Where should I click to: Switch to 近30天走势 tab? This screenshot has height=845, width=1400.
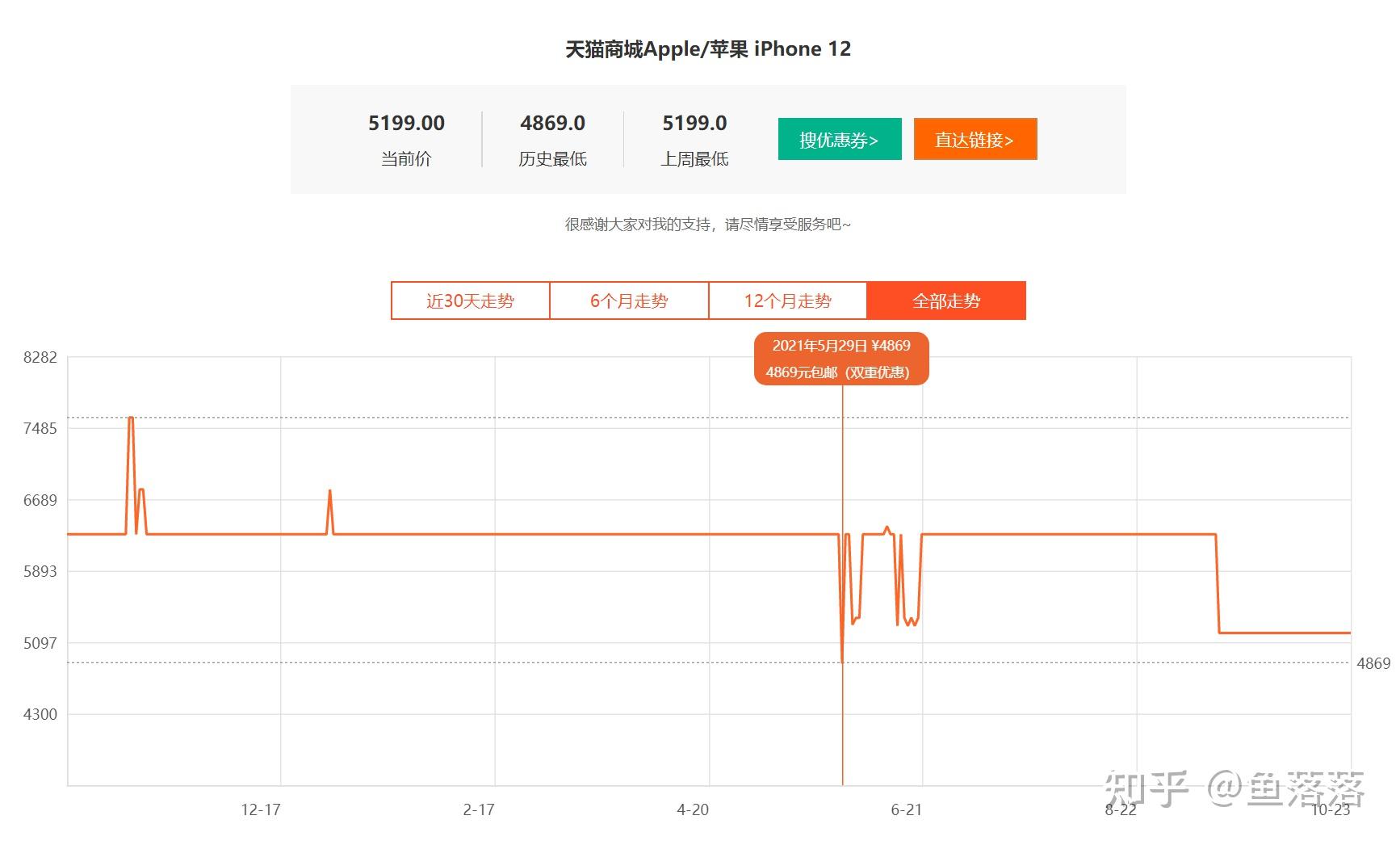(x=471, y=301)
